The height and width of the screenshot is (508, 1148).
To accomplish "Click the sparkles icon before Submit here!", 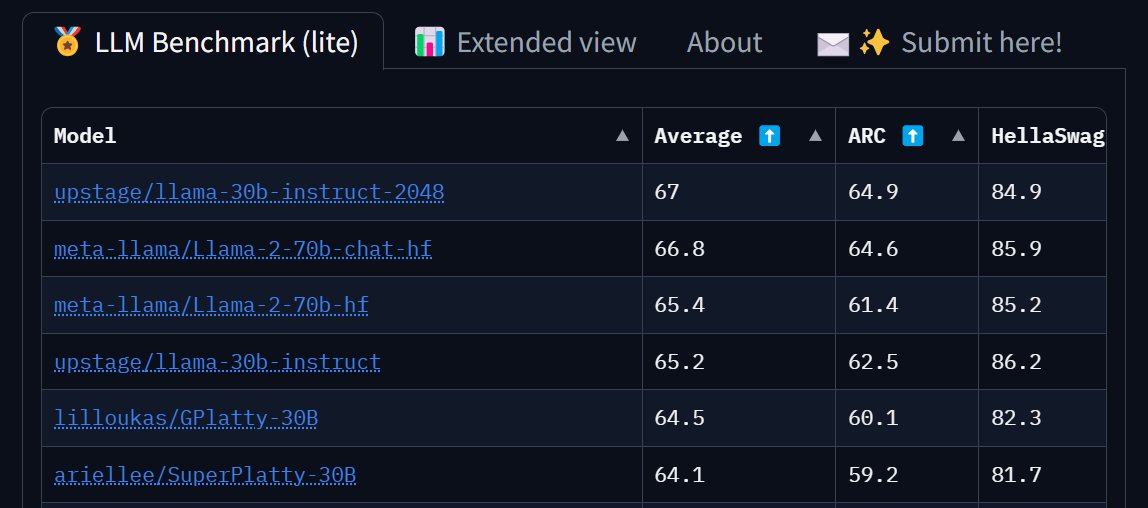I will tap(874, 42).
